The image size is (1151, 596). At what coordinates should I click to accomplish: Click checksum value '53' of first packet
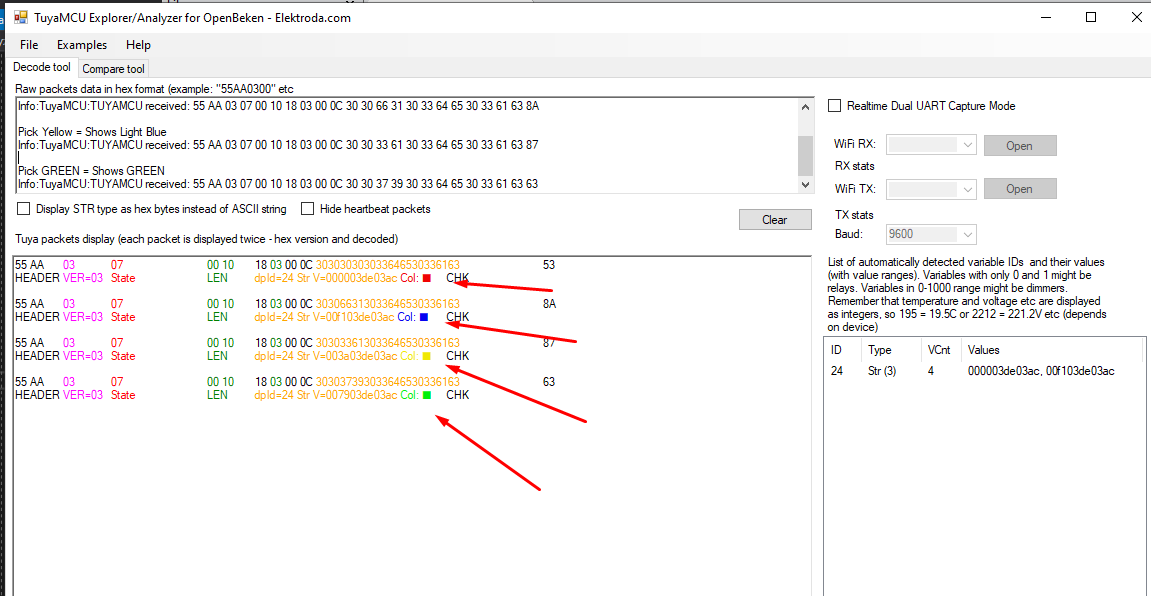549,264
